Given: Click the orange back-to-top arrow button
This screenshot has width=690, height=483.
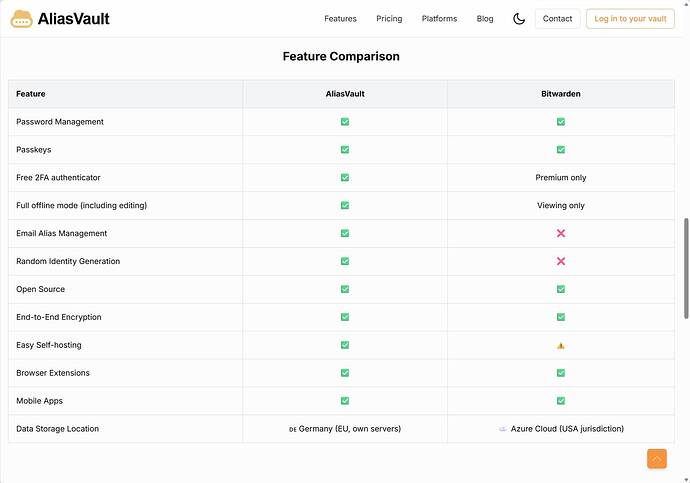Looking at the screenshot, I should (657, 459).
